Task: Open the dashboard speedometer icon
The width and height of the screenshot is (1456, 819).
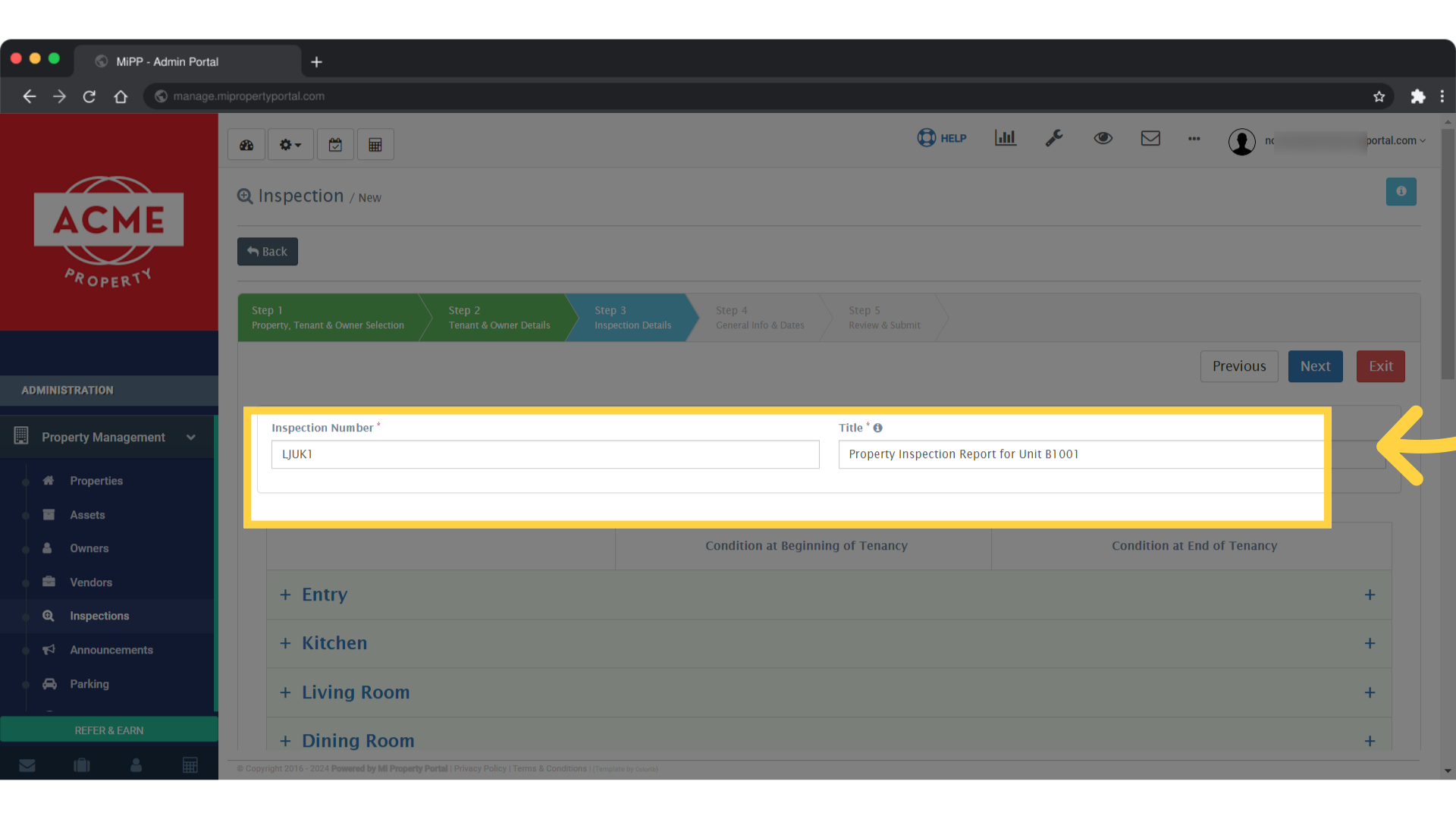Action: click(246, 143)
